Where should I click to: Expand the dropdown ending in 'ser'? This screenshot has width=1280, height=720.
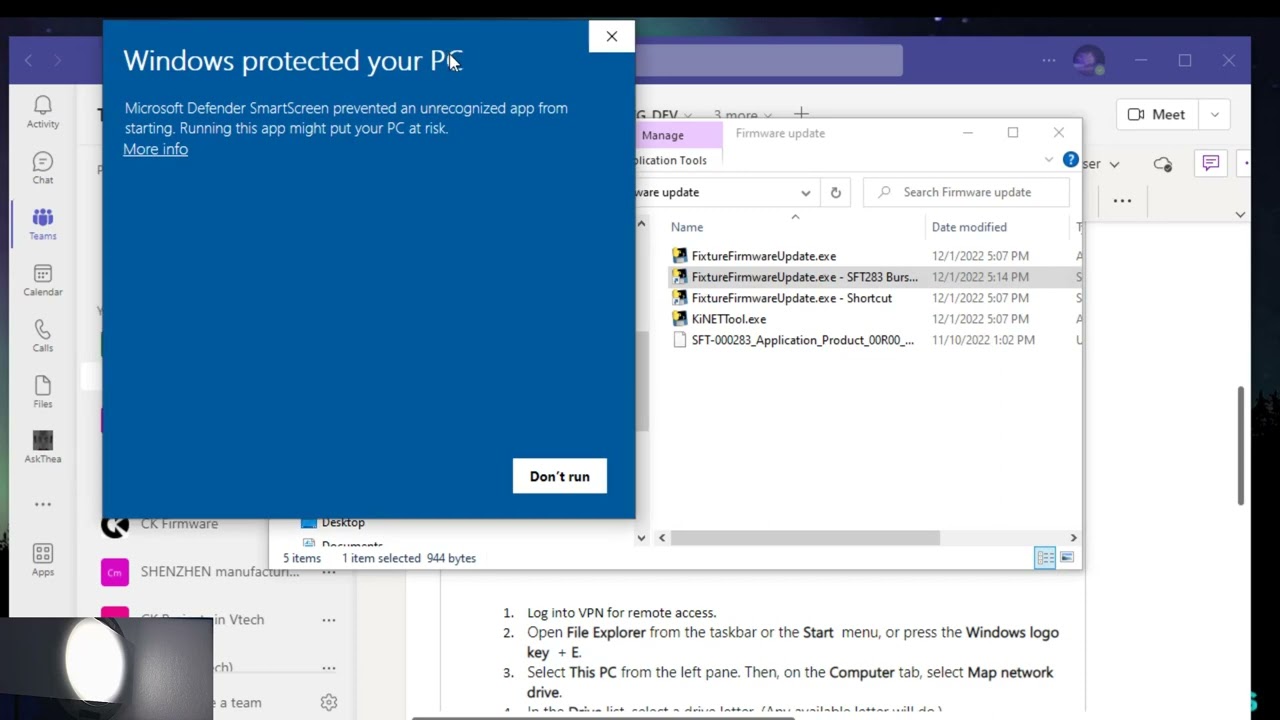pos(1101,163)
